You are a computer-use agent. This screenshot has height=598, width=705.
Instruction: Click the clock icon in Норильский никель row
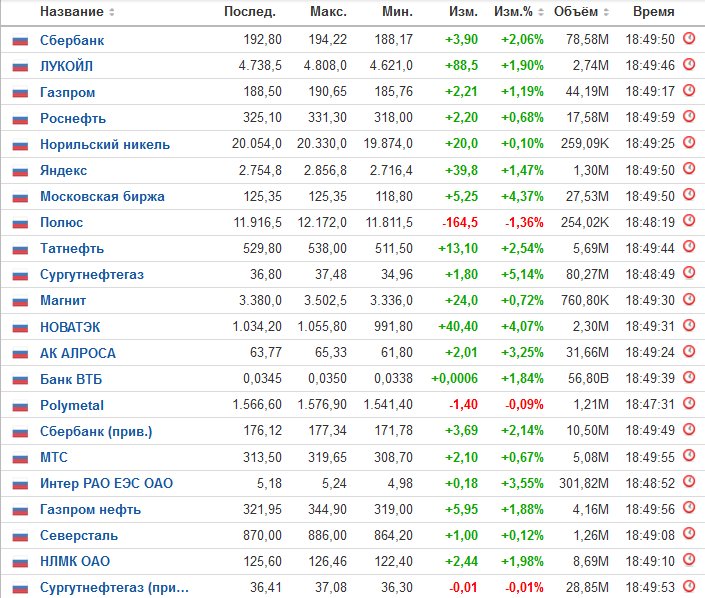pyautogui.click(x=689, y=143)
